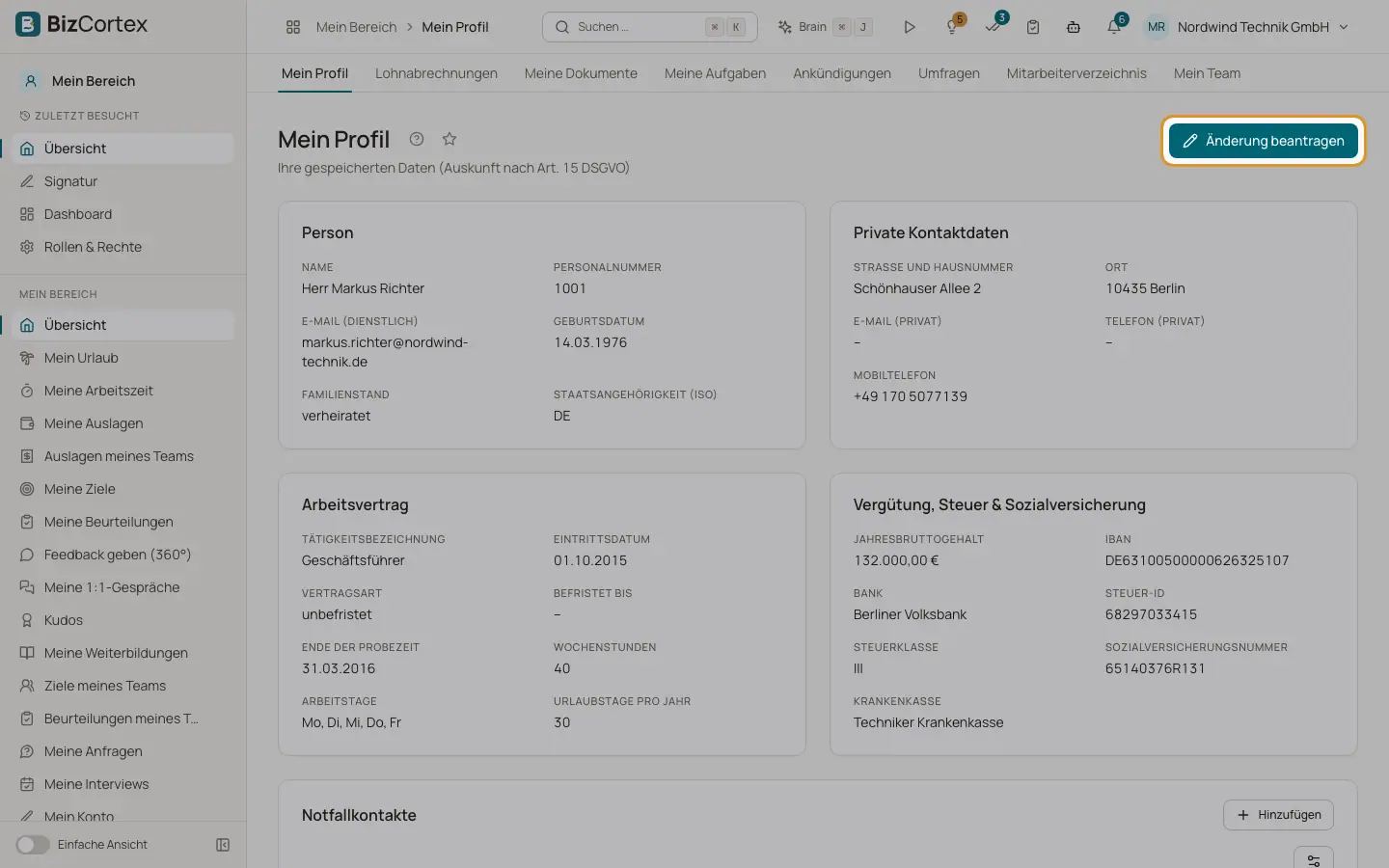This screenshot has height=868, width=1389.
Task: Open the robot assistant icon
Action: [x=1074, y=27]
